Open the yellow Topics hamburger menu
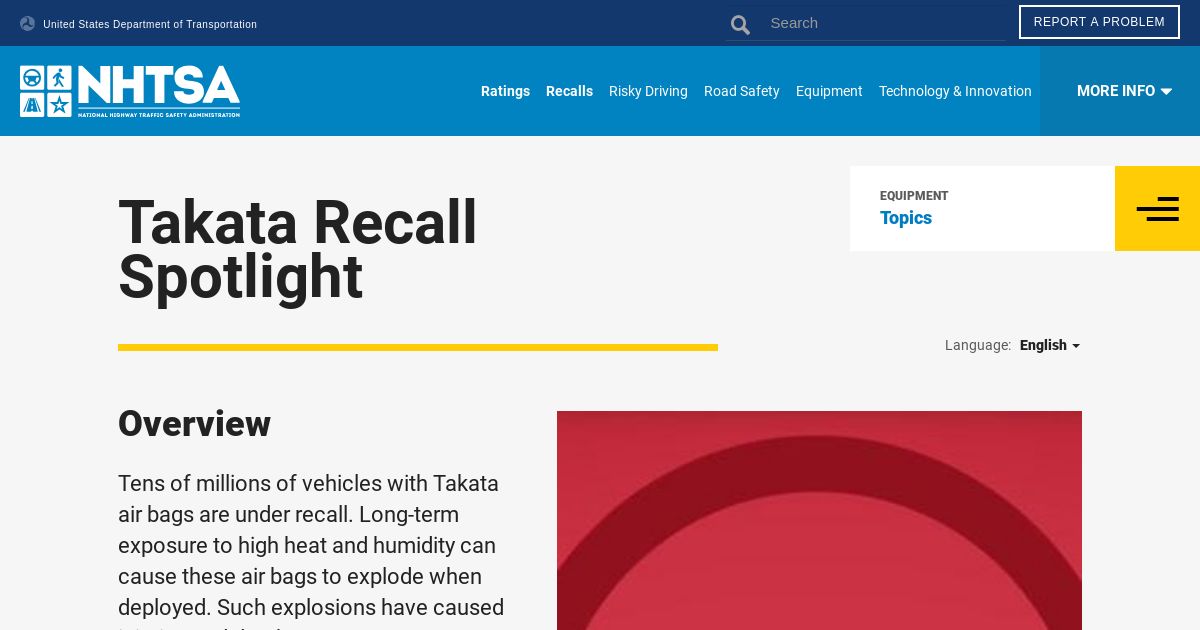This screenshot has height=630, width=1200. [1157, 208]
